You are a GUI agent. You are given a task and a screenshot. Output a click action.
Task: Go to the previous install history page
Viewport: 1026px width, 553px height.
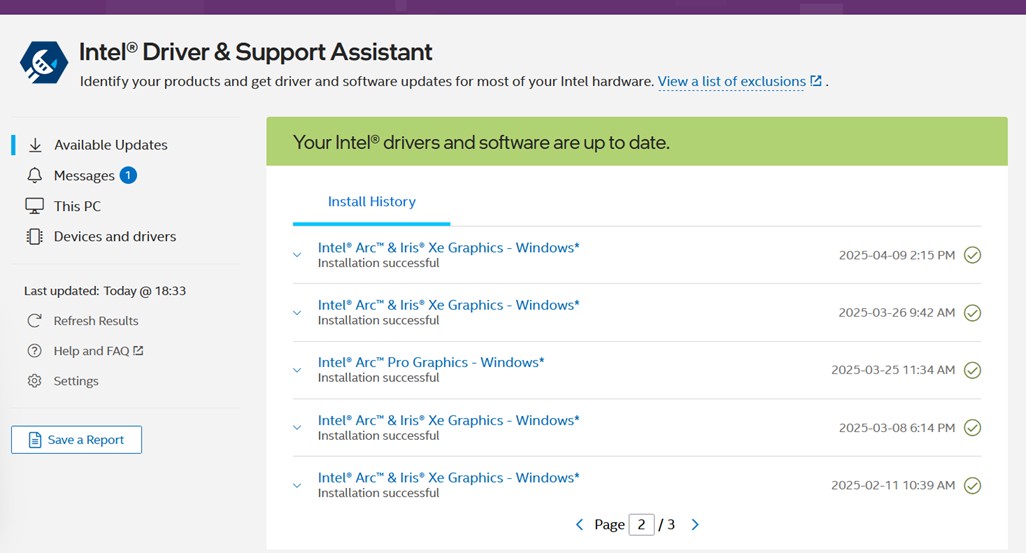pyautogui.click(x=579, y=525)
